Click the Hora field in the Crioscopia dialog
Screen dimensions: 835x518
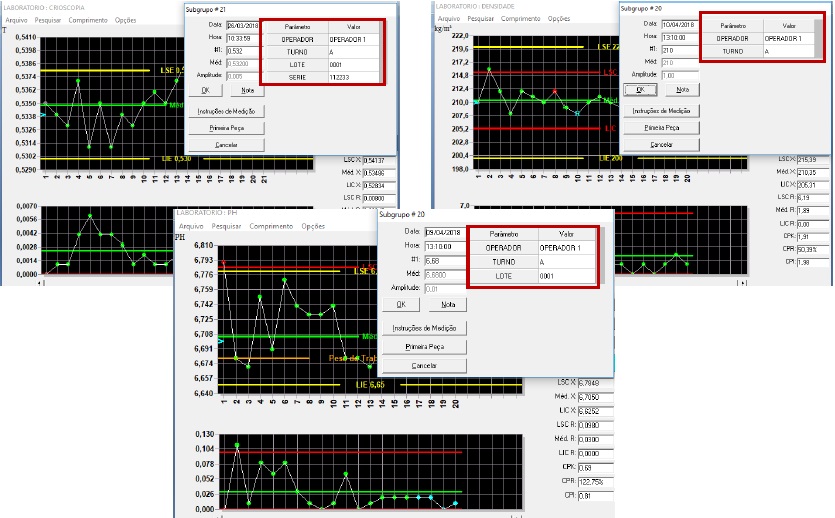[239, 40]
